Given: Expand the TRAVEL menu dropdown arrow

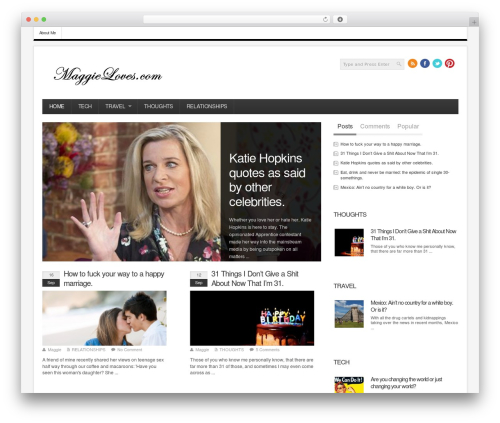Looking at the screenshot, I should pos(130,106).
